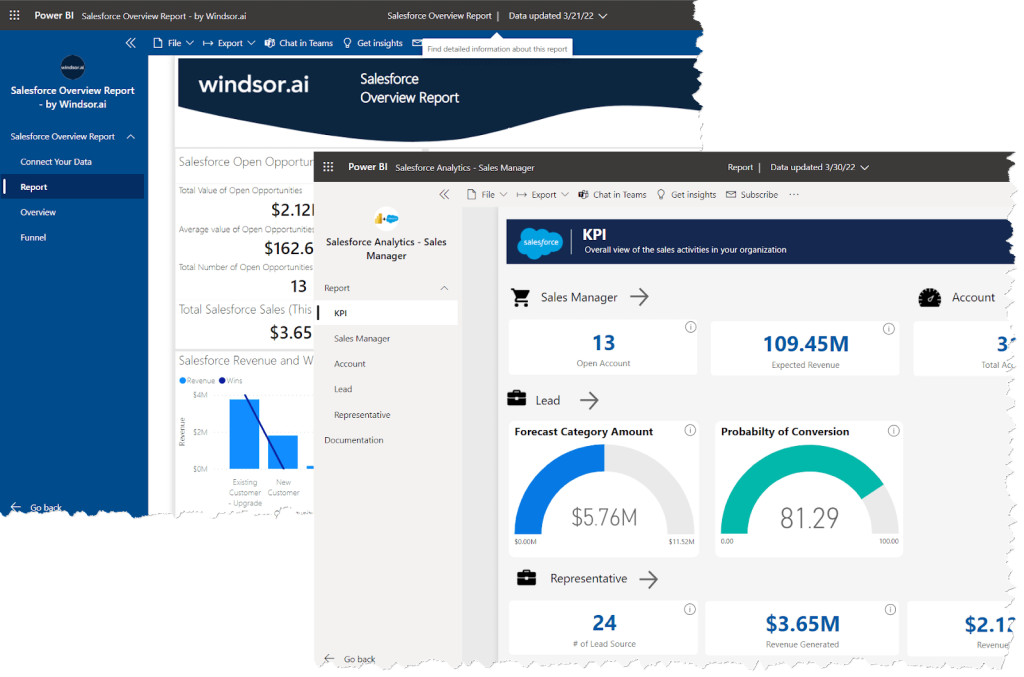Click the Sales Manager shopping cart icon
This screenshot has height=677, width=1024.
[521, 297]
